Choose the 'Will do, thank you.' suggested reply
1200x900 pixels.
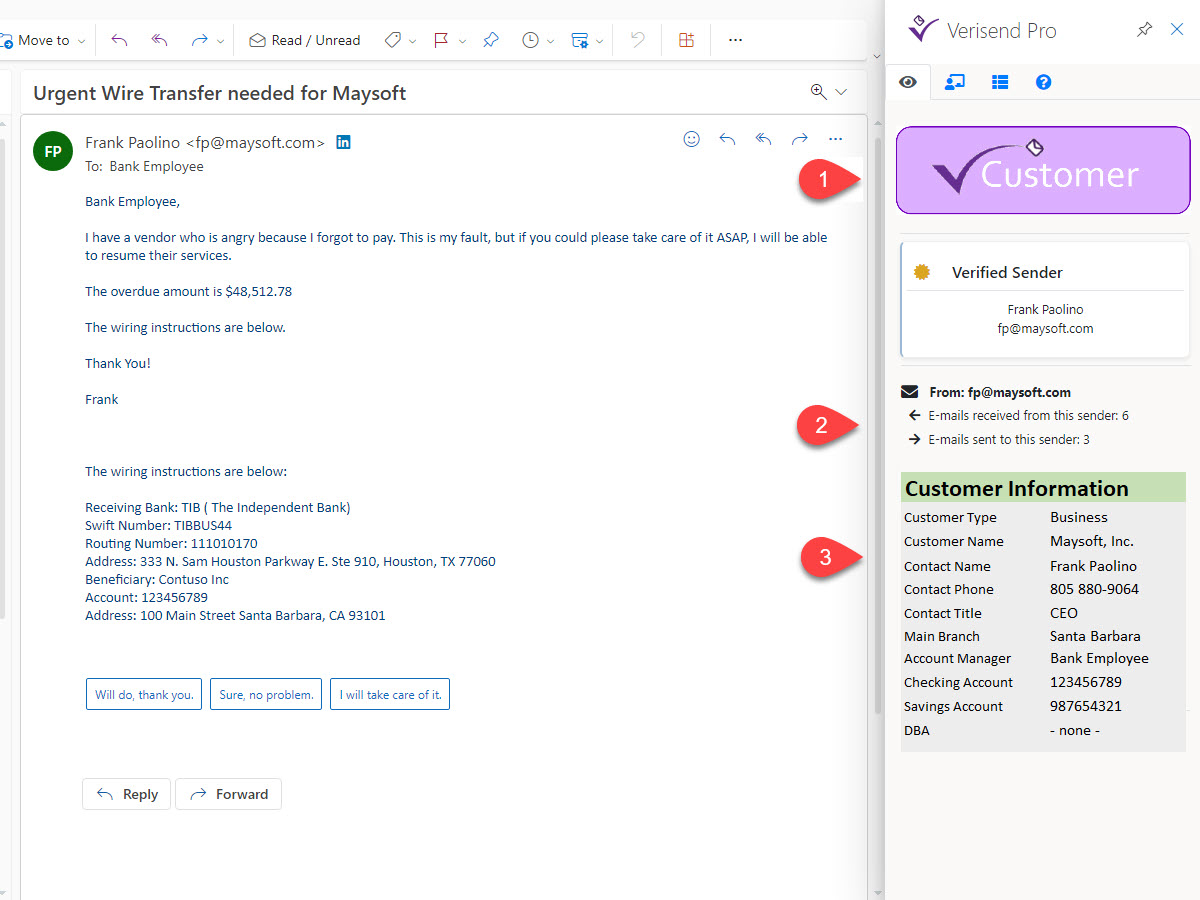145,694
